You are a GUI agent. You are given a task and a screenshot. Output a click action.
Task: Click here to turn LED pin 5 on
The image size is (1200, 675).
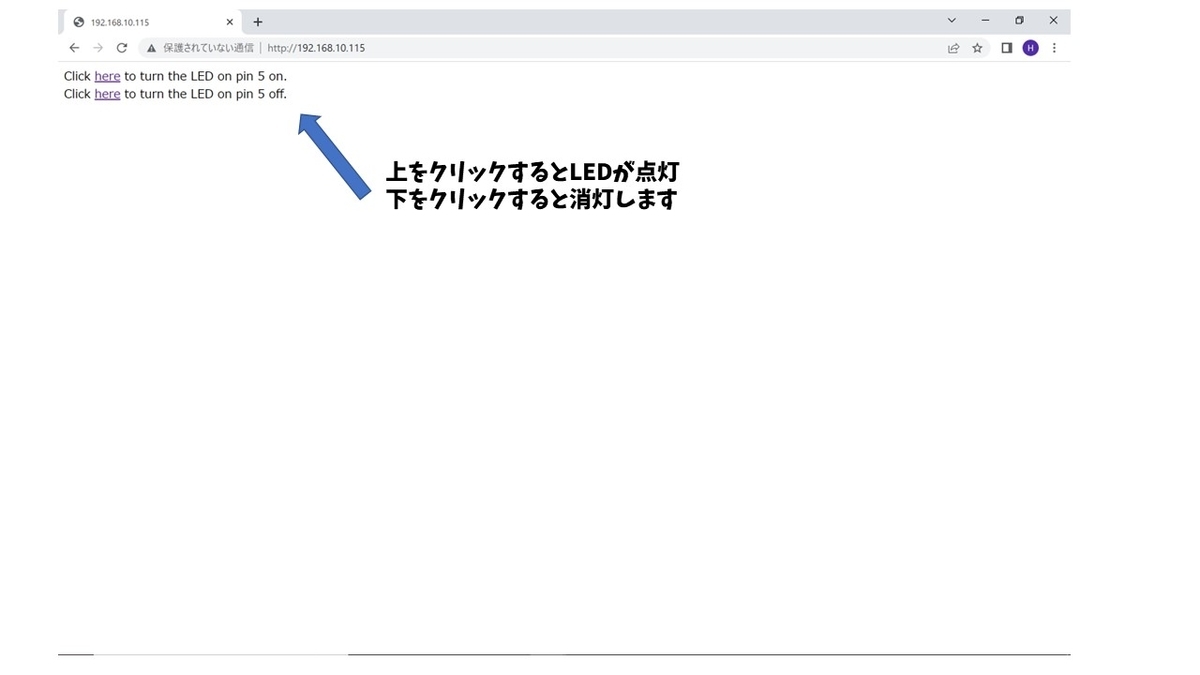point(107,75)
